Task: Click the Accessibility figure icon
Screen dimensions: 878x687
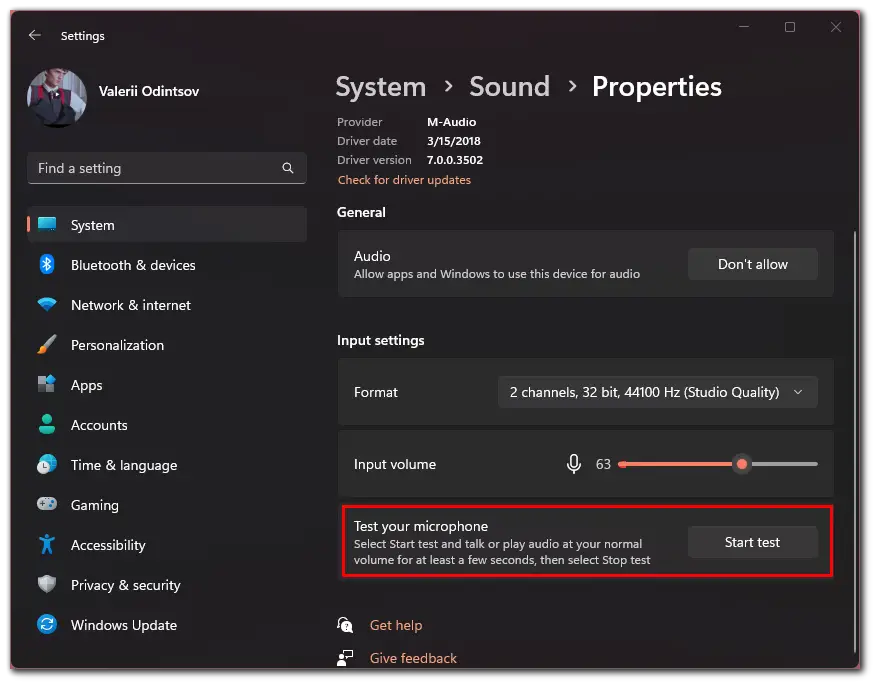Action: point(47,544)
